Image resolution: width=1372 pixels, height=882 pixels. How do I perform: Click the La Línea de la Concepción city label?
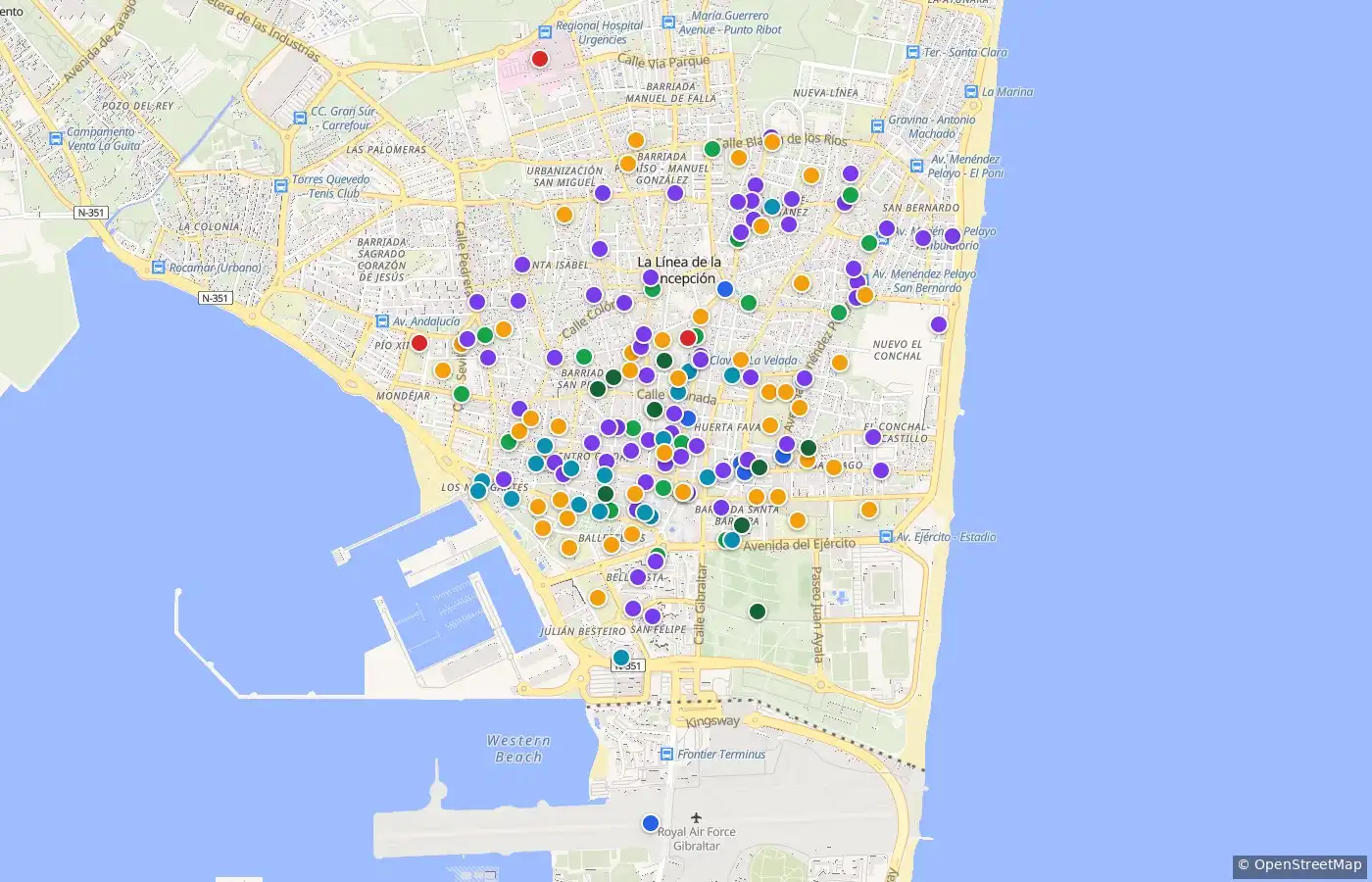click(679, 270)
